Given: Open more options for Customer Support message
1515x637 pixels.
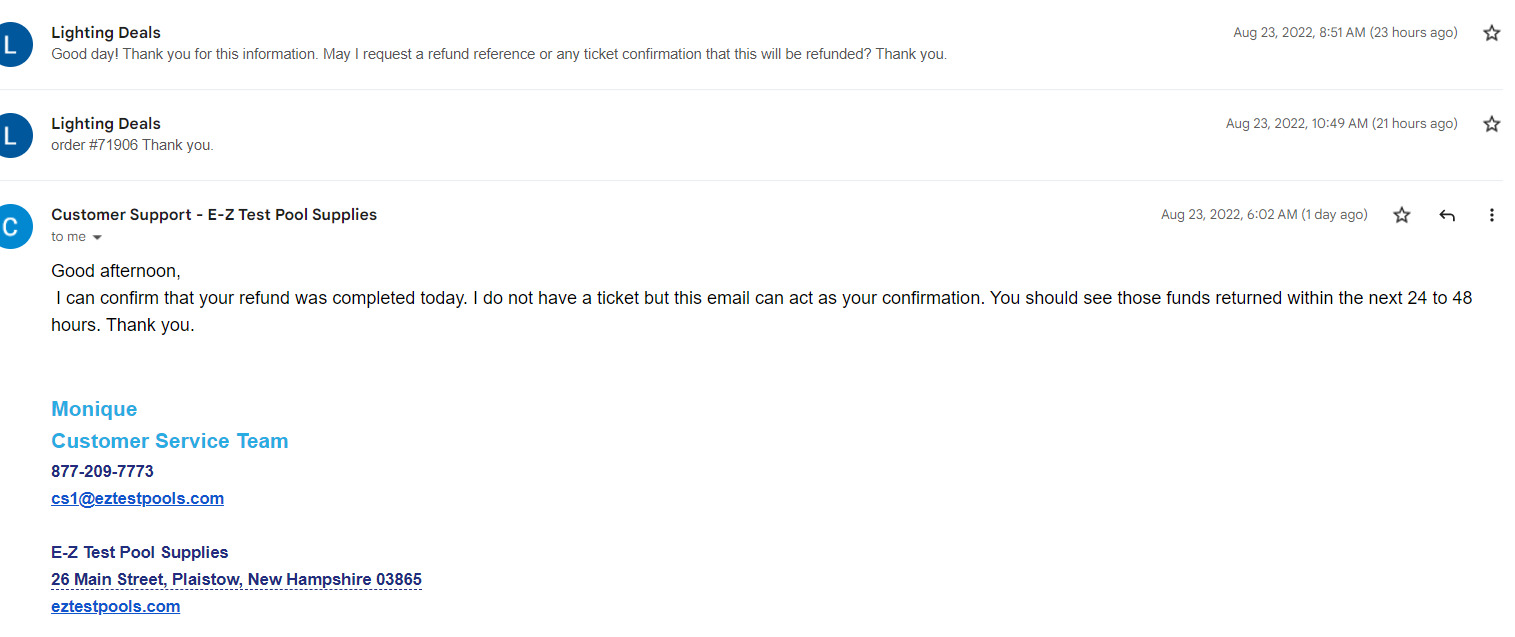Looking at the screenshot, I should 1491,215.
